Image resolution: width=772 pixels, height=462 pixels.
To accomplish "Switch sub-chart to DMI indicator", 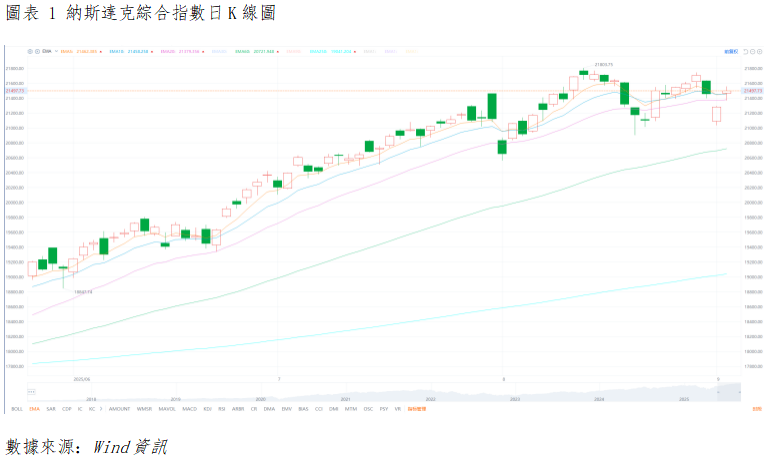I will pos(334,409).
